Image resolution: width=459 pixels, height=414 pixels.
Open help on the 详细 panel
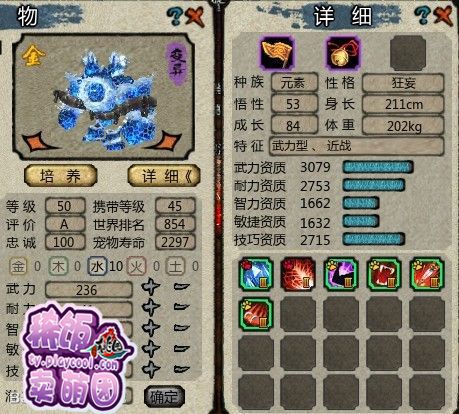[423, 15]
